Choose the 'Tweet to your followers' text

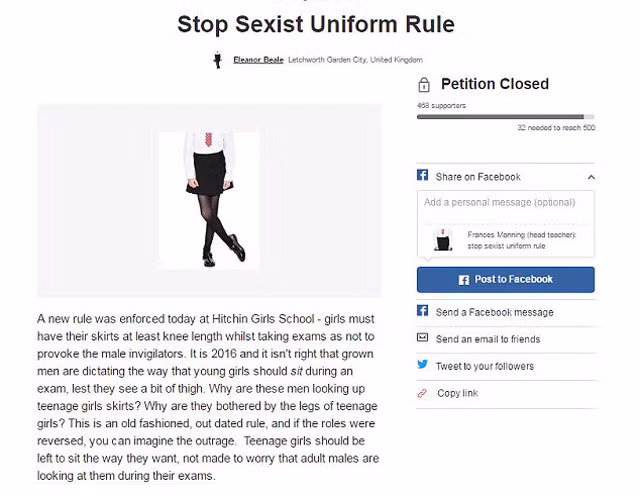pos(485,366)
